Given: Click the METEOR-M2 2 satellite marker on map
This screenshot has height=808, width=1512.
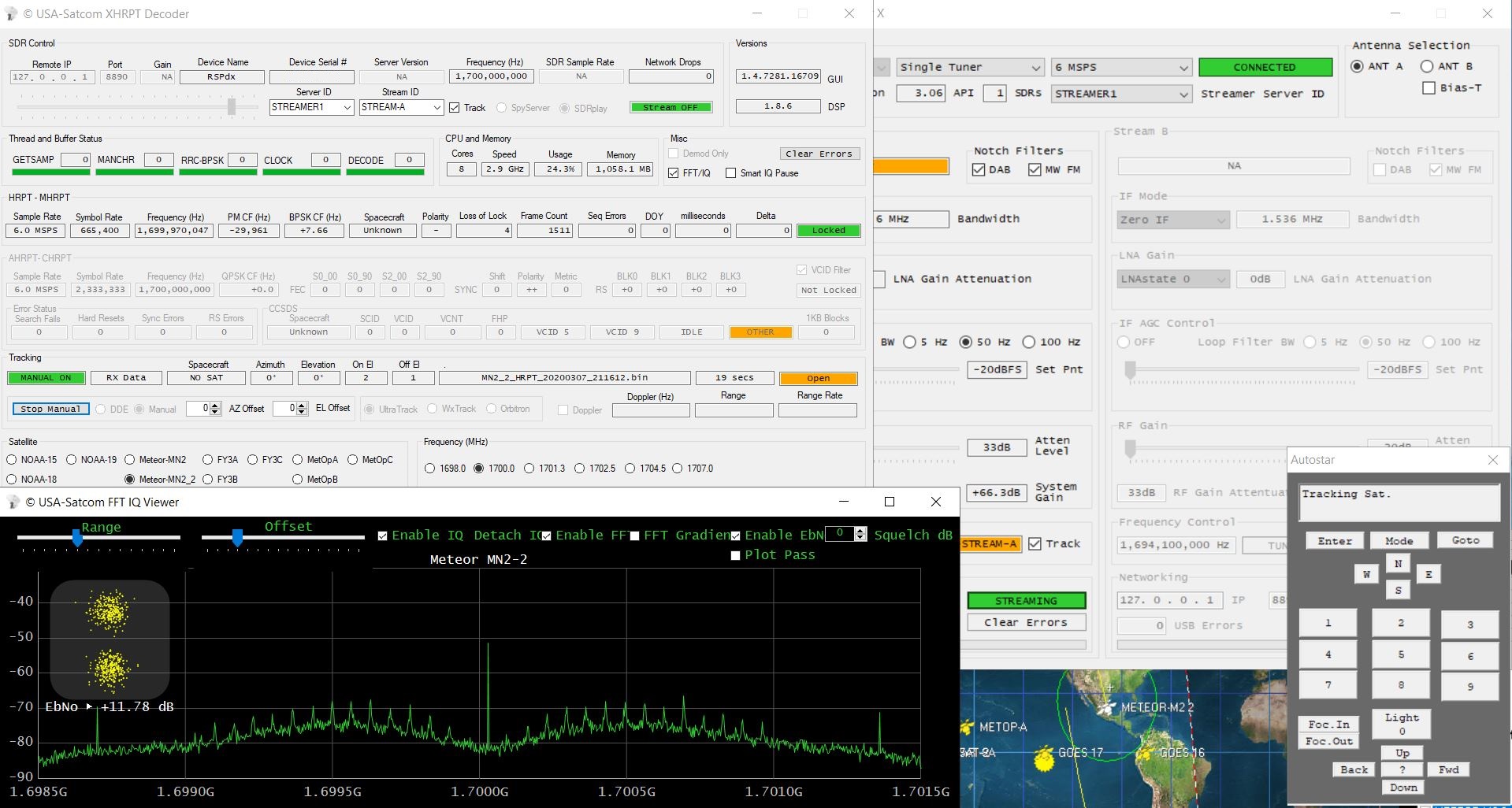Looking at the screenshot, I should click(1108, 707).
